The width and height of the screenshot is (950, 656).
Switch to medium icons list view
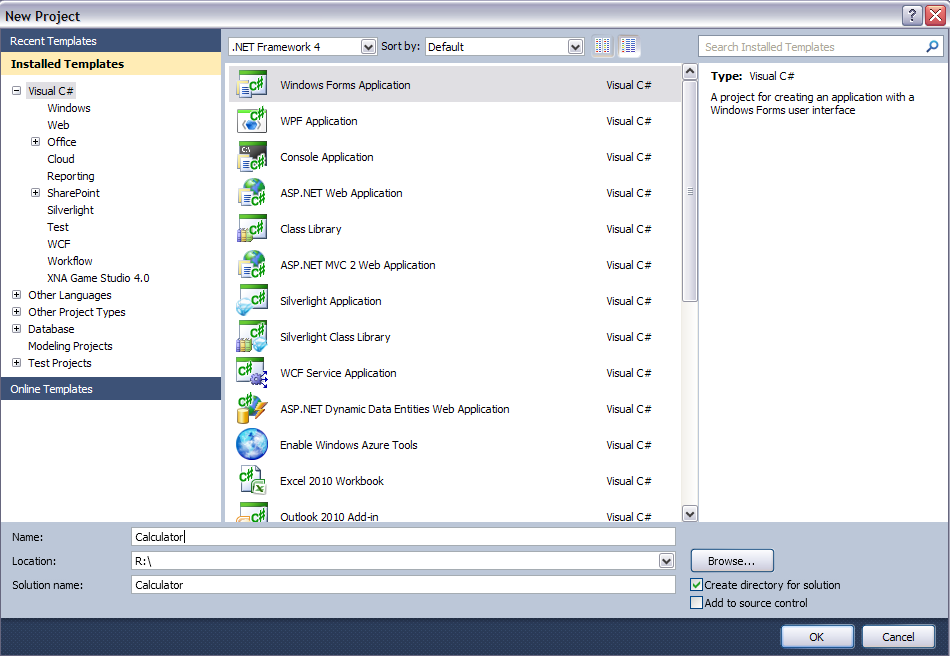coord(628,46)
